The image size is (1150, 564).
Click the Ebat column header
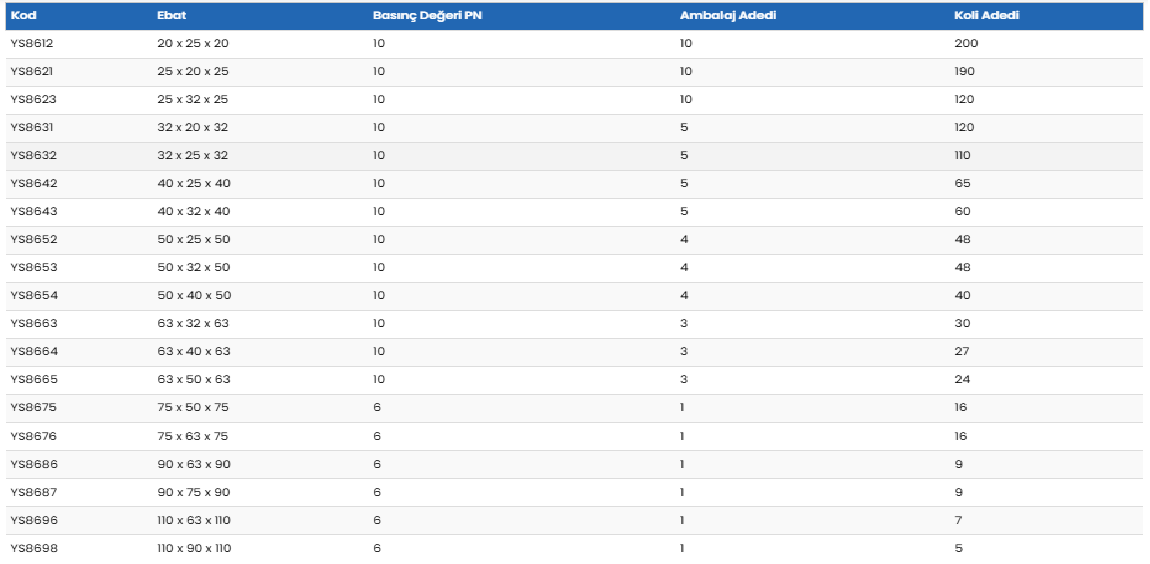pyautogui.click(x=171, y=16)
